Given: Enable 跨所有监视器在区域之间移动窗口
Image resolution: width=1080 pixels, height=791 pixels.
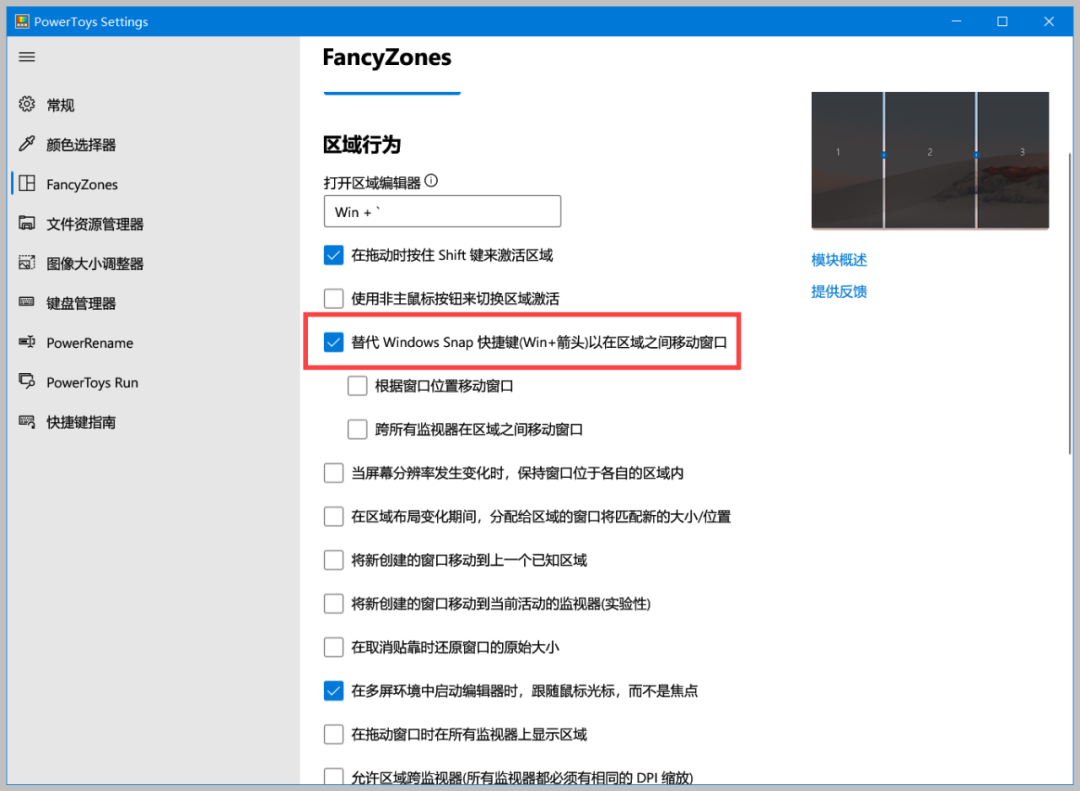Looking at the screenshot, I should click(x=357, y=429).
